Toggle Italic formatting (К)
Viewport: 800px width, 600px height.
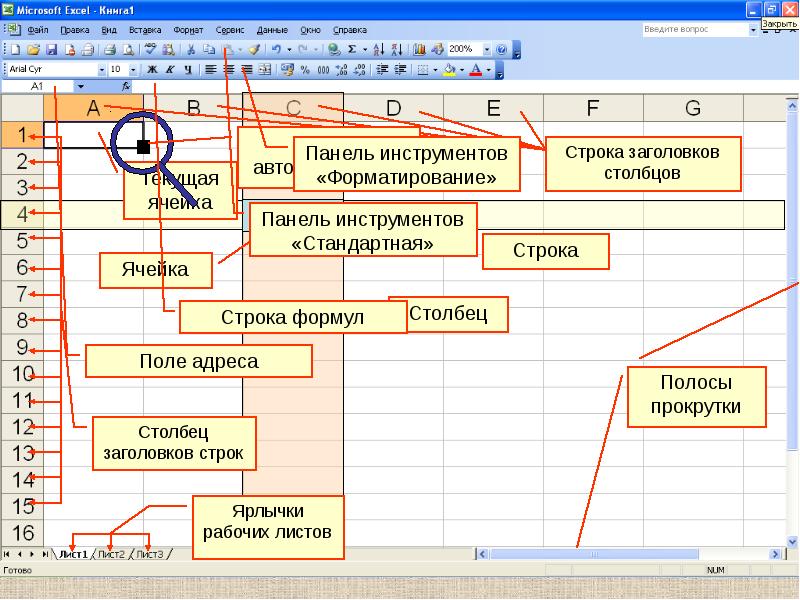coord(170,69)
